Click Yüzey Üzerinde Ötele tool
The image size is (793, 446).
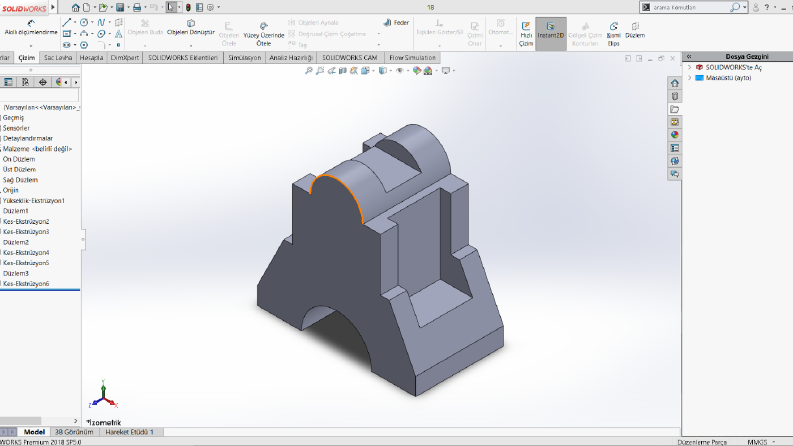click(263, 34)
